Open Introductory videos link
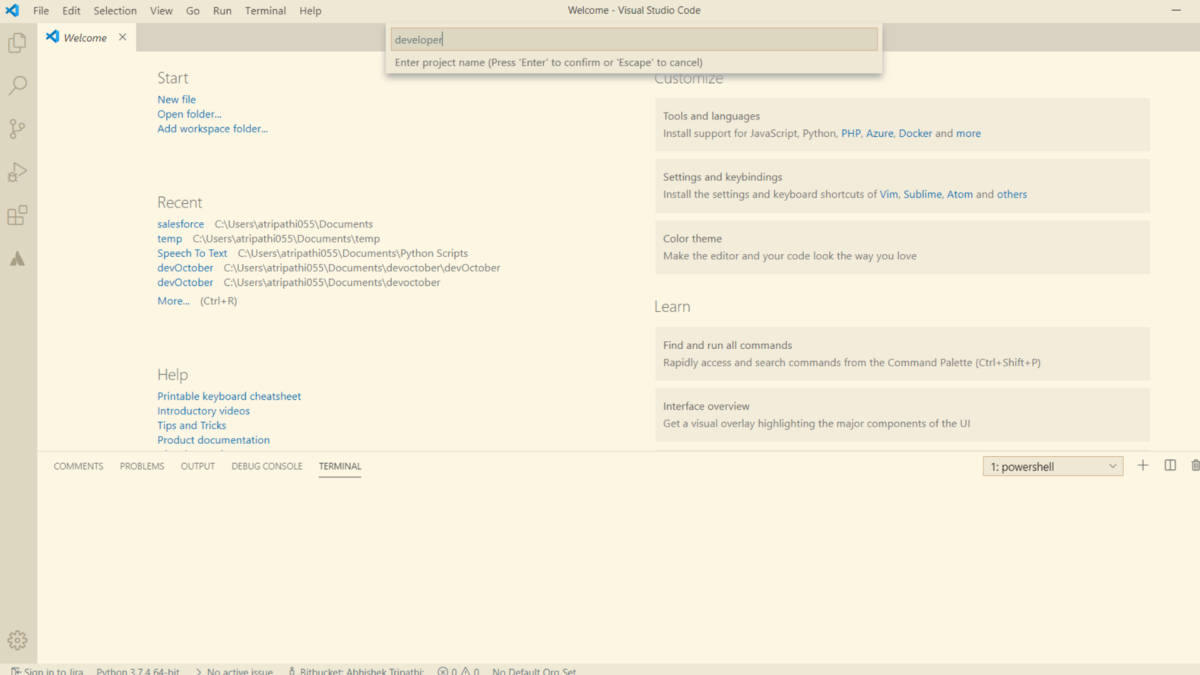 coord(203,411)
